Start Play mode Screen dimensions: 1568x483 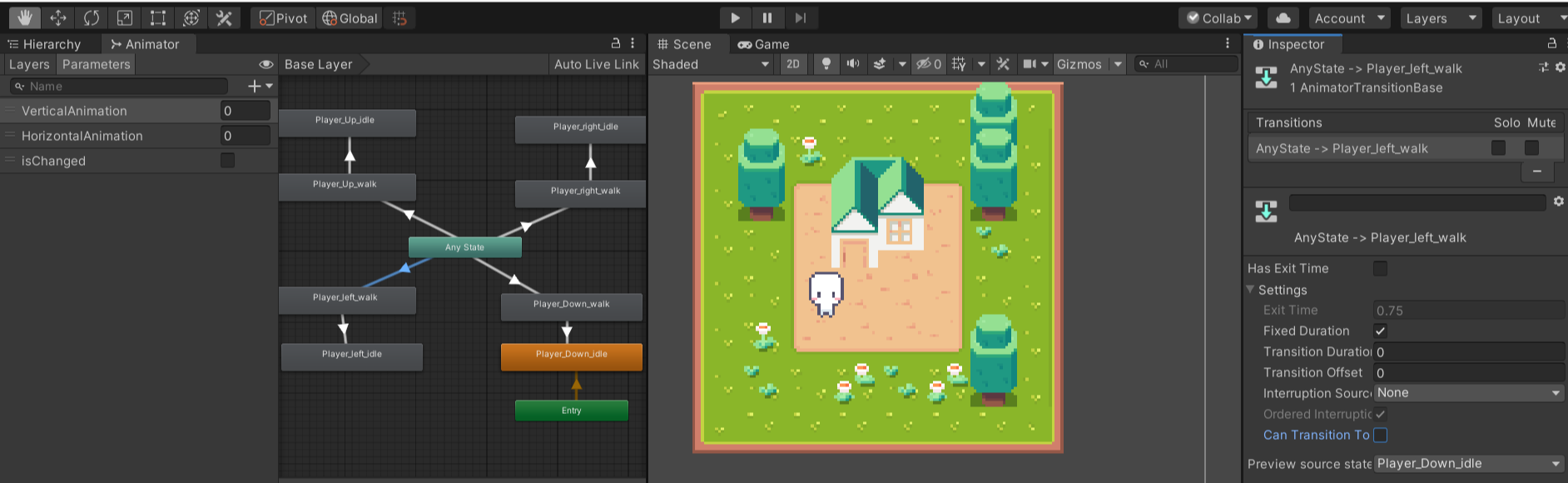tap(735, 17)
